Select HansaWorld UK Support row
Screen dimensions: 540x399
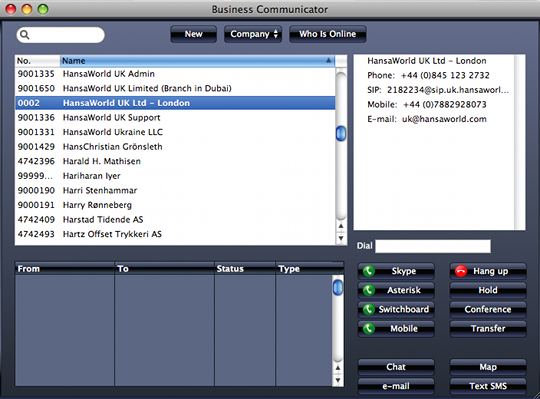[x=175, y=118]
